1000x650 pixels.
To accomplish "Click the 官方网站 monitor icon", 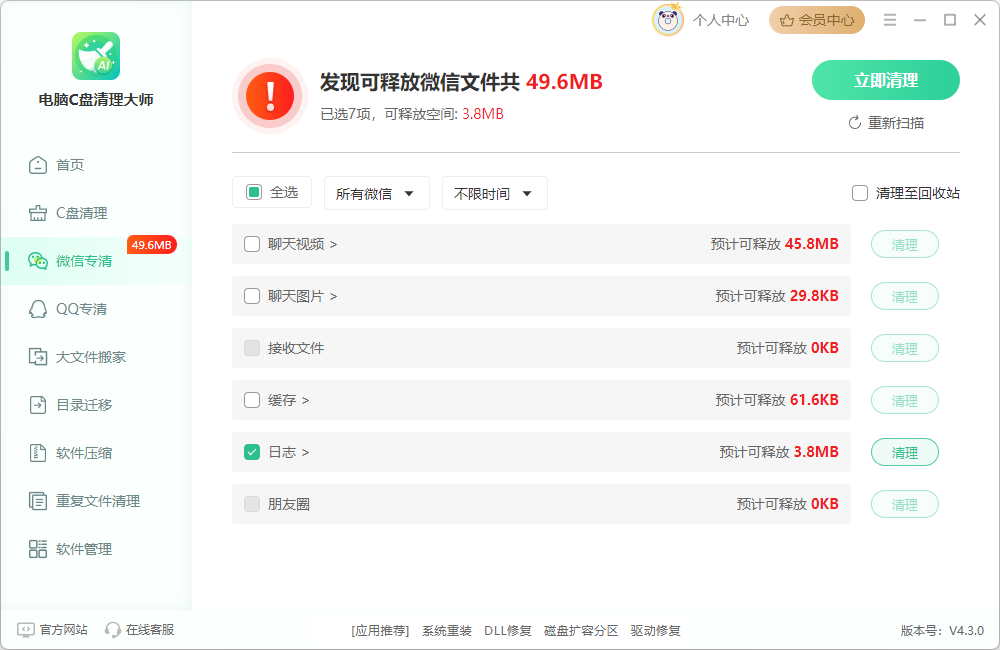I will click(26, 630).
